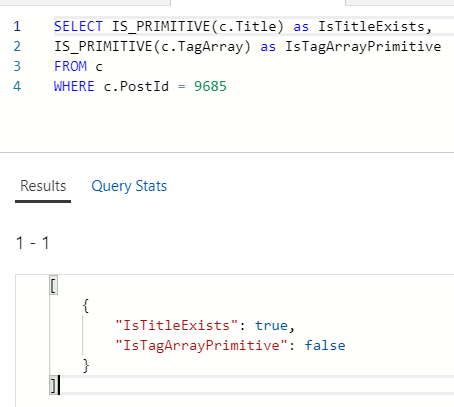Click the value 9685 in the query
The image size is (454, 407).
pos(210,86)
